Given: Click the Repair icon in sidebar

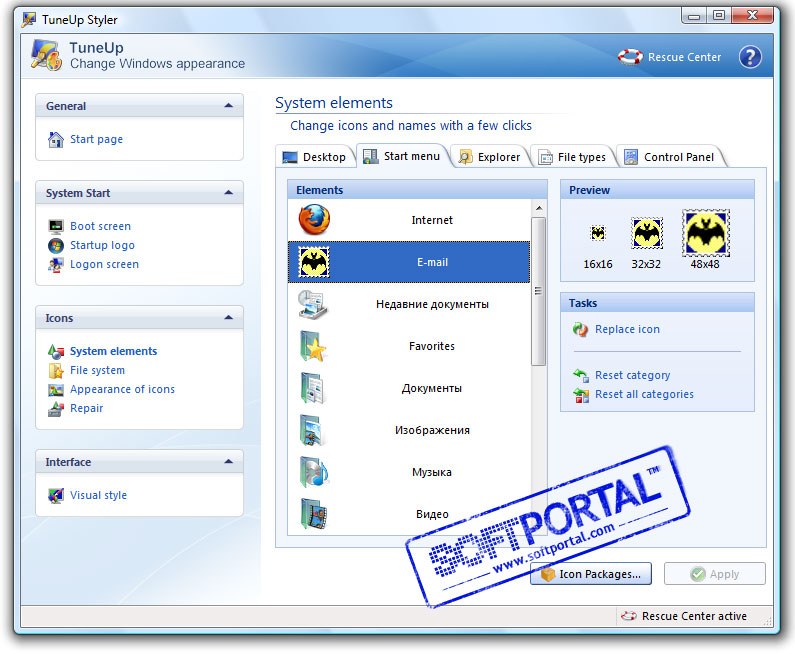Looking at the screenshot, I should tap(56, 409).
